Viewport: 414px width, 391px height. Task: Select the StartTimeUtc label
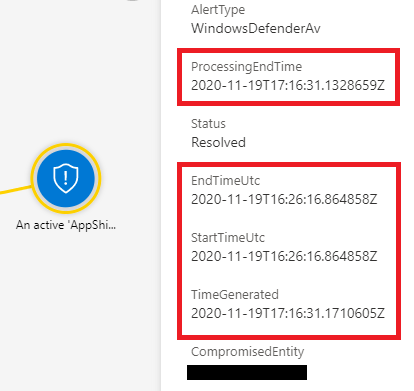pos(228,238)
